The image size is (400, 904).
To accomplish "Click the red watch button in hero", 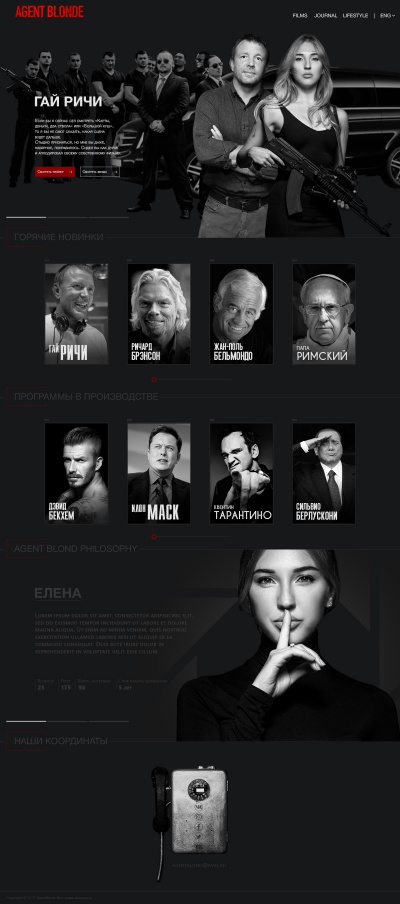I will [x=55, y=171].
